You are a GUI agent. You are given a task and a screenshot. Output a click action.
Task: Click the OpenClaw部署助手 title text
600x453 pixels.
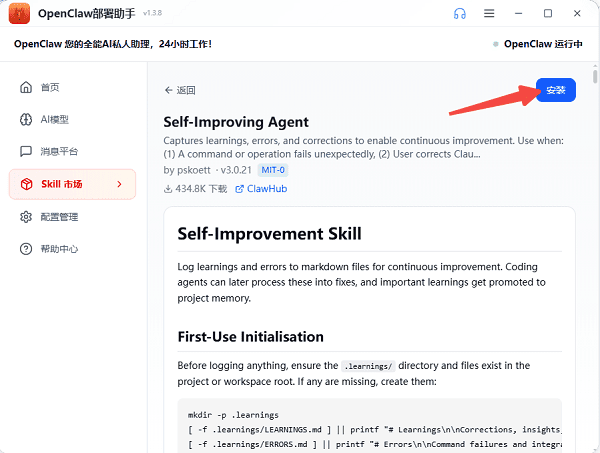pyautogui.click(x=86, y=13)
